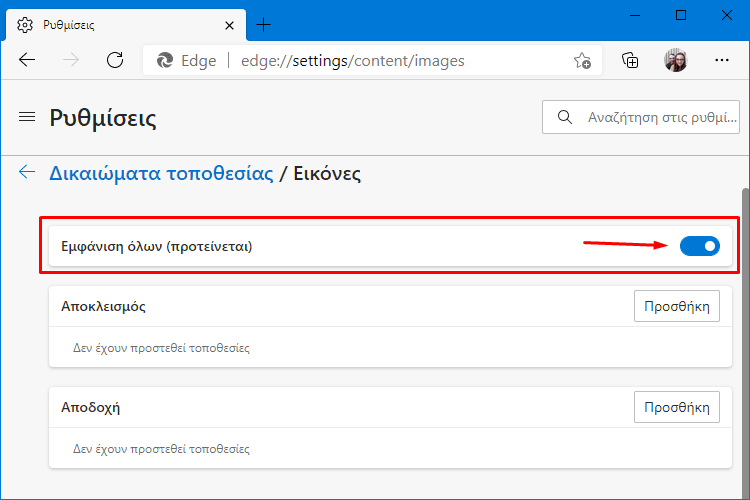The width and height of the screenshot is (750, 500).
Task: Toggle the Εμφάνιση όλων (προτείνεται) switch
Action: click(699, 246)
